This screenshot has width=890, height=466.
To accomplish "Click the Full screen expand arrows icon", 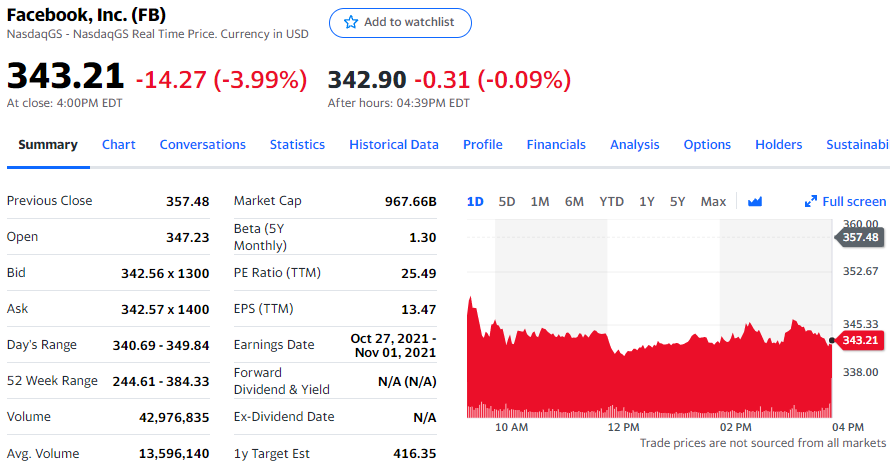I will coord(811,201).
